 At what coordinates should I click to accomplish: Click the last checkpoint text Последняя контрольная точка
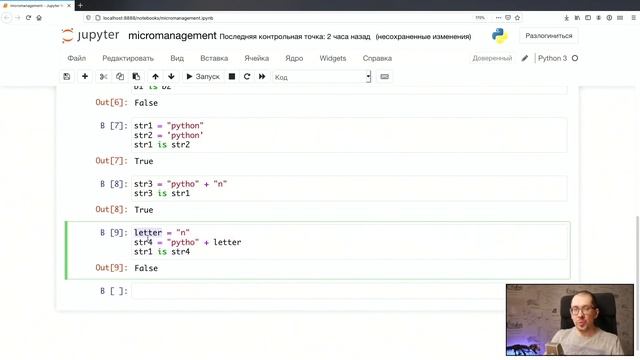pyautogui.click(x=295, y=37)
